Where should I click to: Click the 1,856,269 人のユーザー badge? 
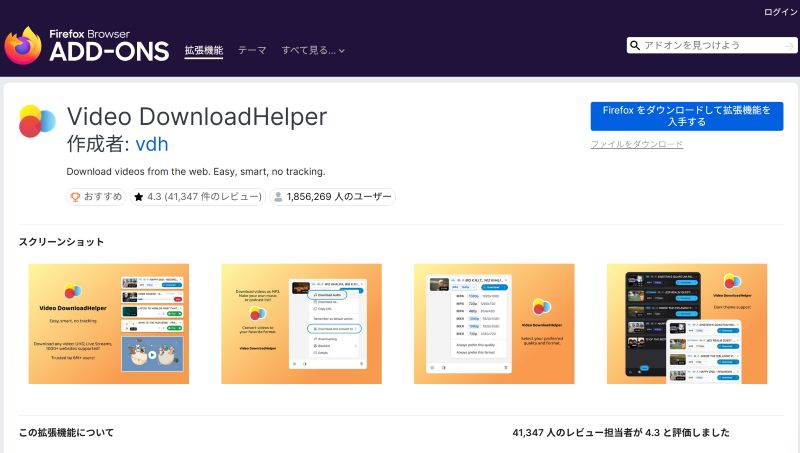coord(333,197)
